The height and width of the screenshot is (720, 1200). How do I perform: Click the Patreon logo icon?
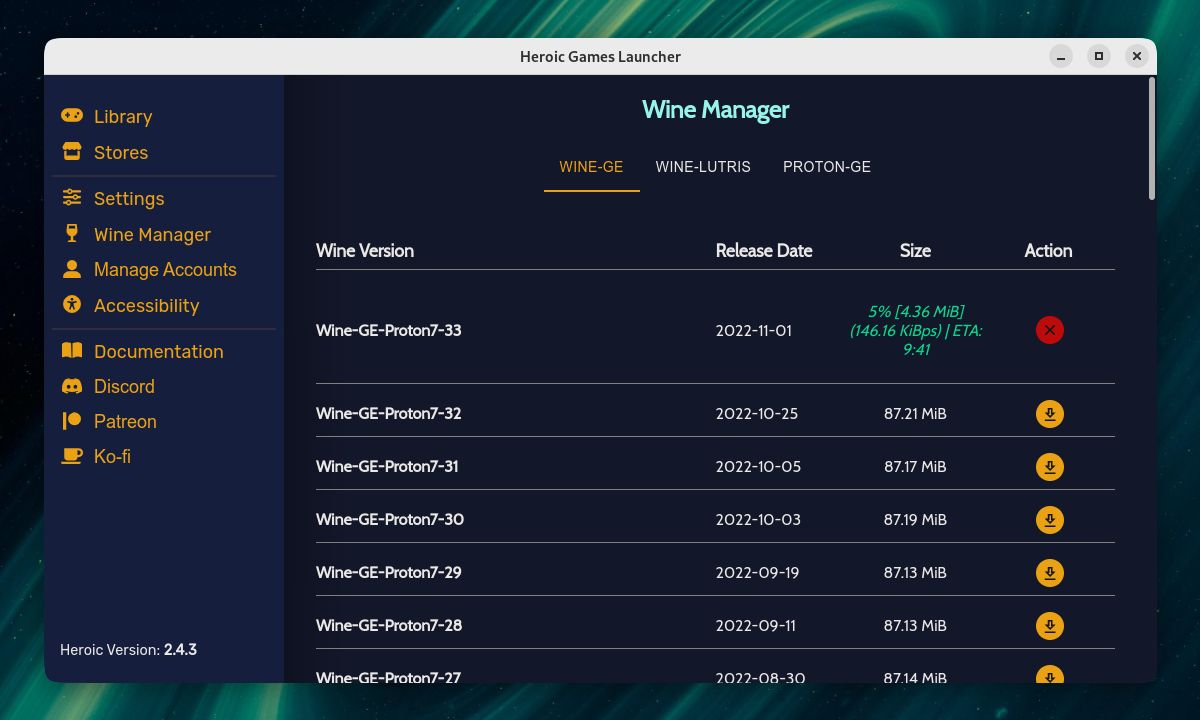[x=72, y=421]
